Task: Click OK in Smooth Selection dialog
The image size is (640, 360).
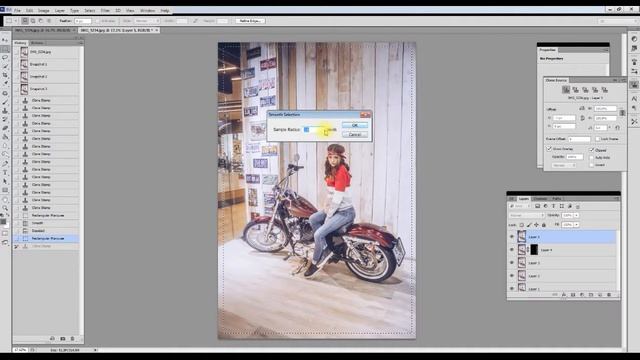Action: click(x=355, y=125)
